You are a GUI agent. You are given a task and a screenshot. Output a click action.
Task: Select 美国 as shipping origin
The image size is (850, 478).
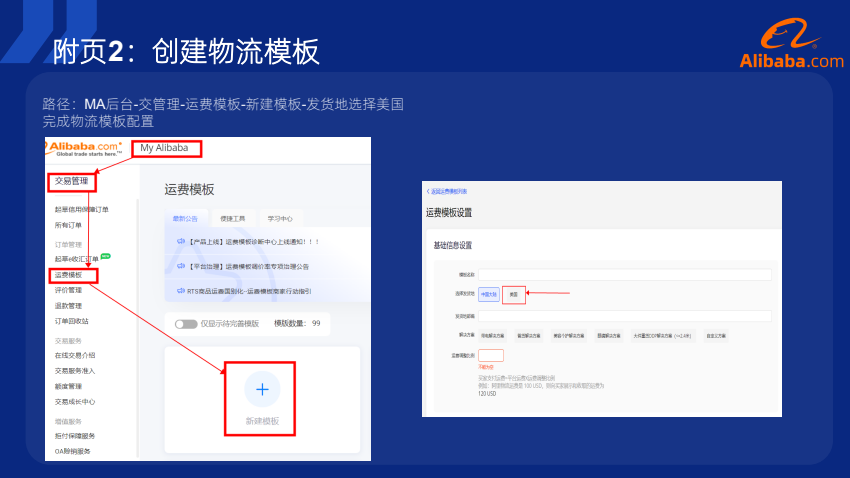tap(513, 294)
